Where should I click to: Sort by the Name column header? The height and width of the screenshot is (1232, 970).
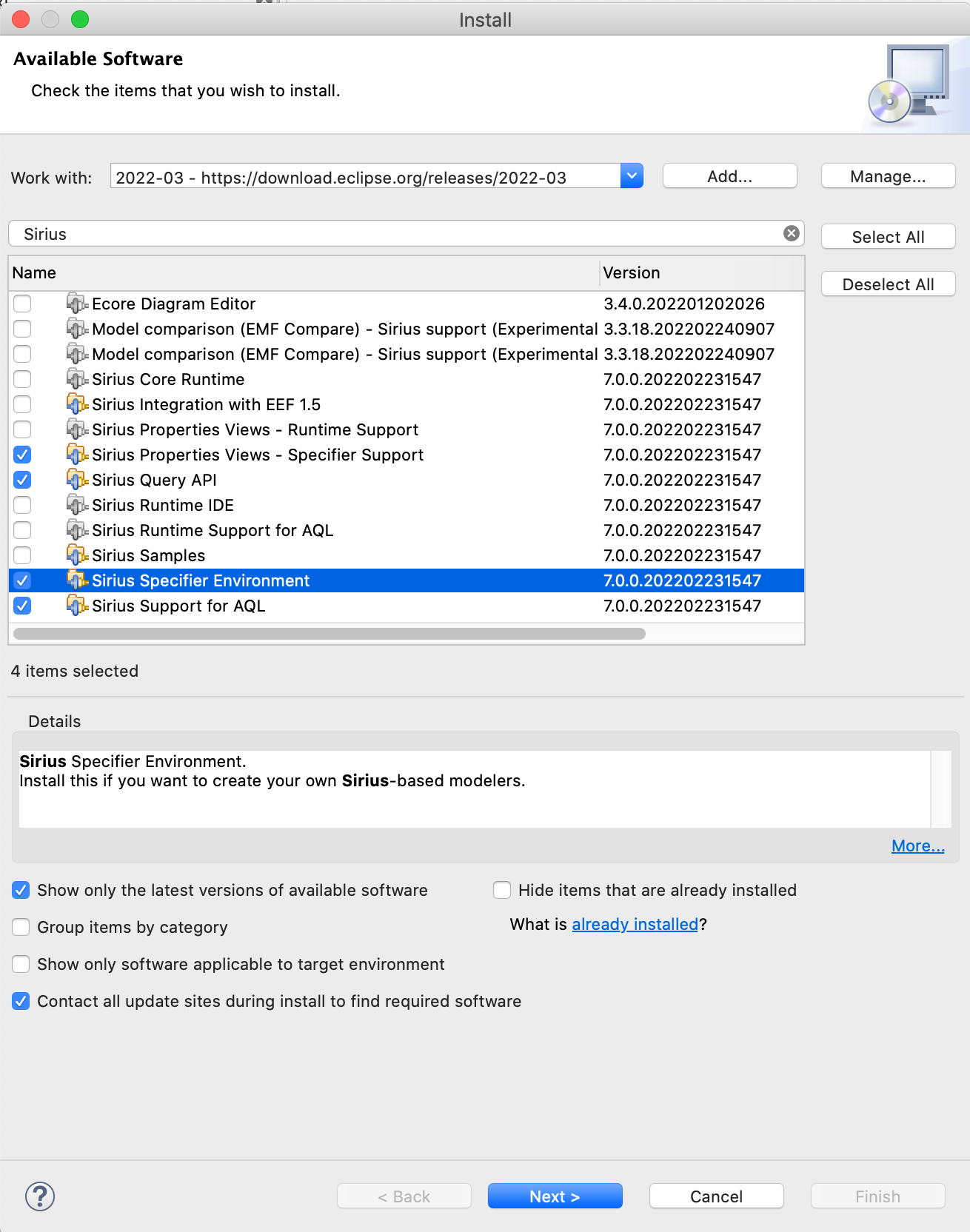tap(304, 273)
